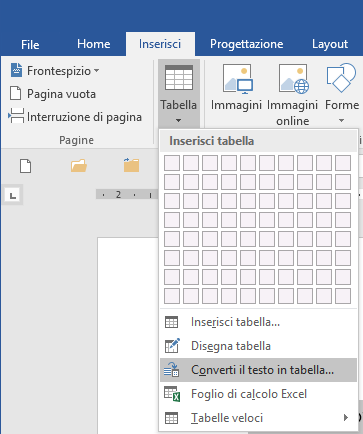Select the Disegna tabella pencil icon
Image resolution: width=363 pixels, height=434 pixels.
[x=172, y=346]
